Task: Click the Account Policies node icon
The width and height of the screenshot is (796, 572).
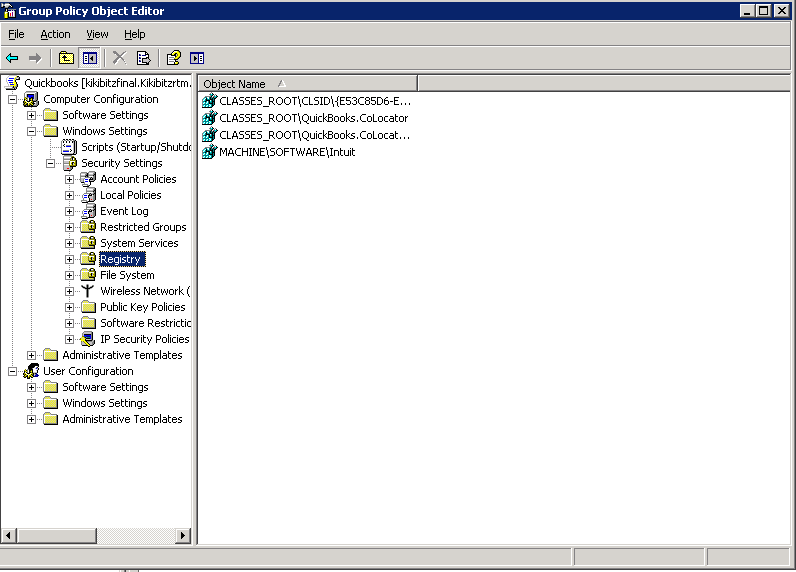Action: 88,179
